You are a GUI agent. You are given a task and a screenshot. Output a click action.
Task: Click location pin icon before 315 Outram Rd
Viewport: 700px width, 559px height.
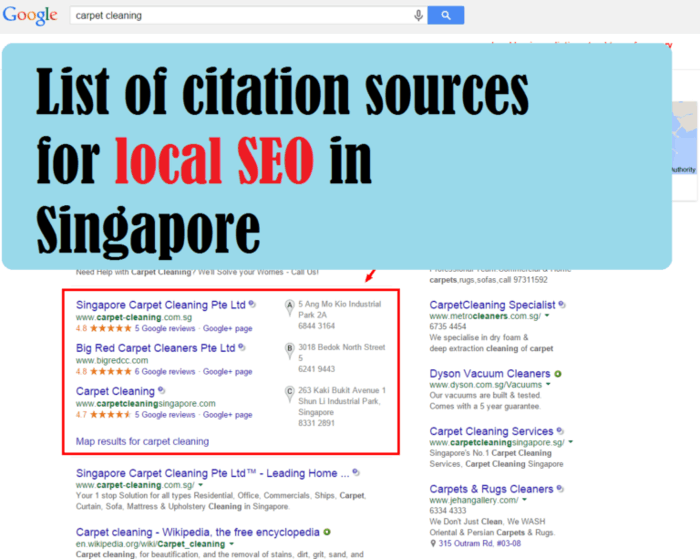point(433,543)
